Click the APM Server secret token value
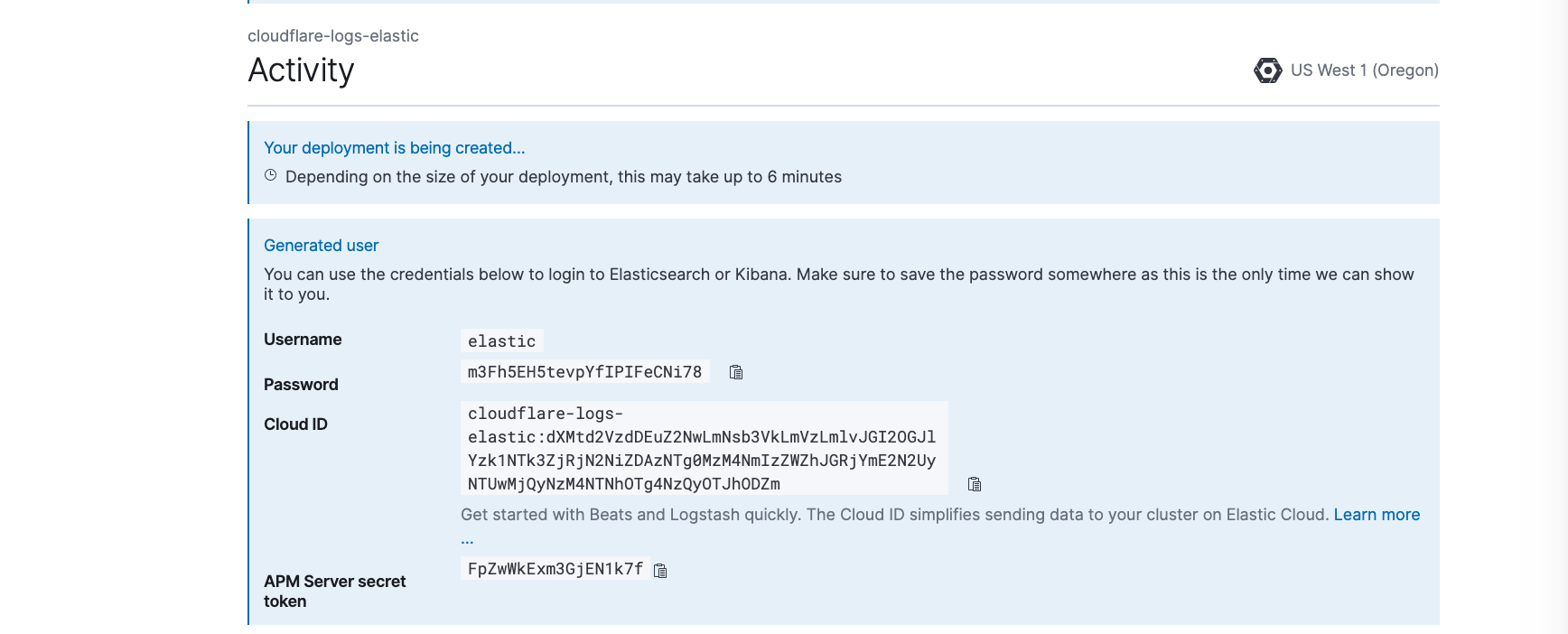 [554, 568]
